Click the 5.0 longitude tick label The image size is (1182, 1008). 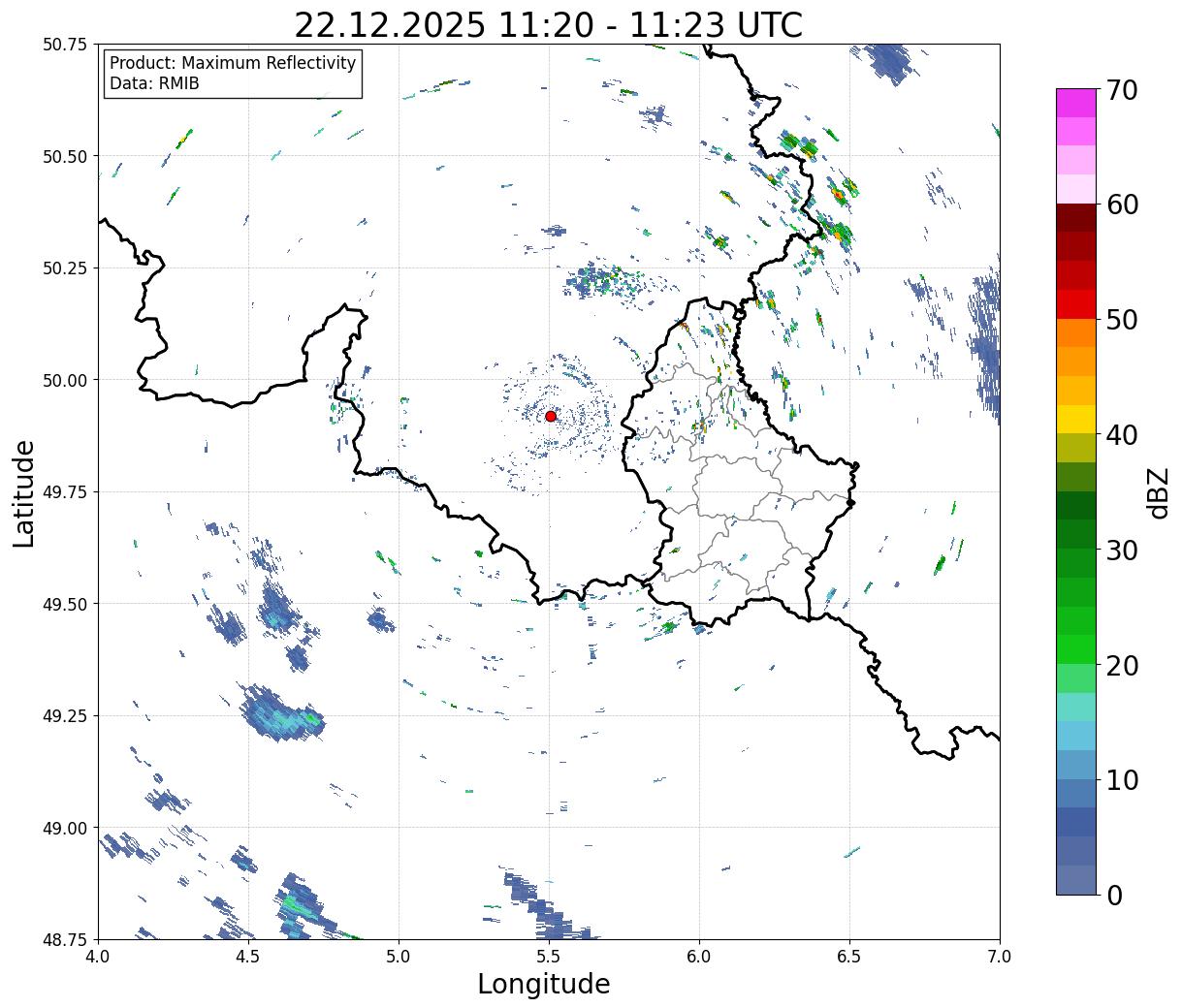click(x=399, y=957)
